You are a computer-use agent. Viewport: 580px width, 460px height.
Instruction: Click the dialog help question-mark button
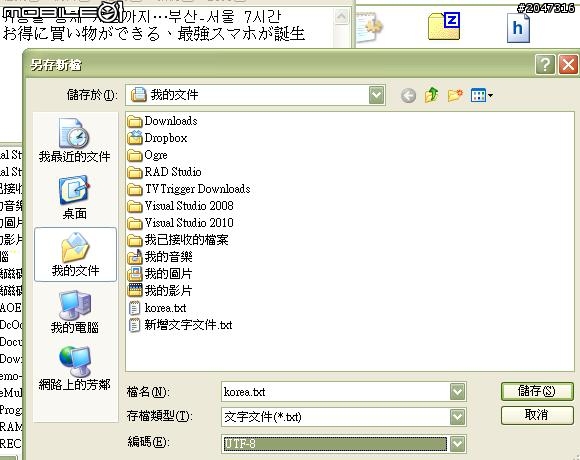545,65
